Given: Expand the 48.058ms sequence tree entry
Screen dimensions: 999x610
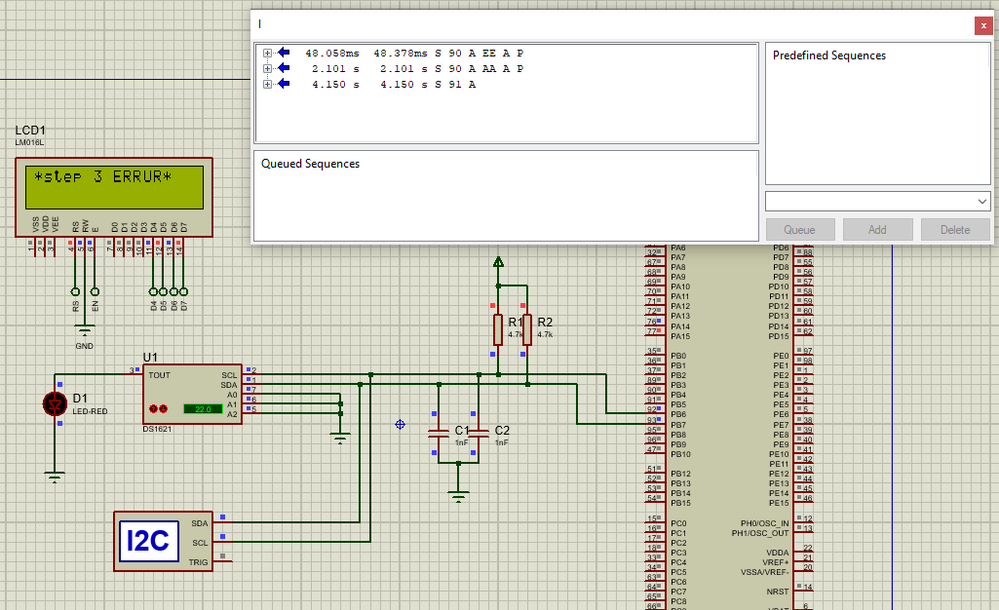Looking at the screenshot, I should pyautogui.click(x=268, y=53).
